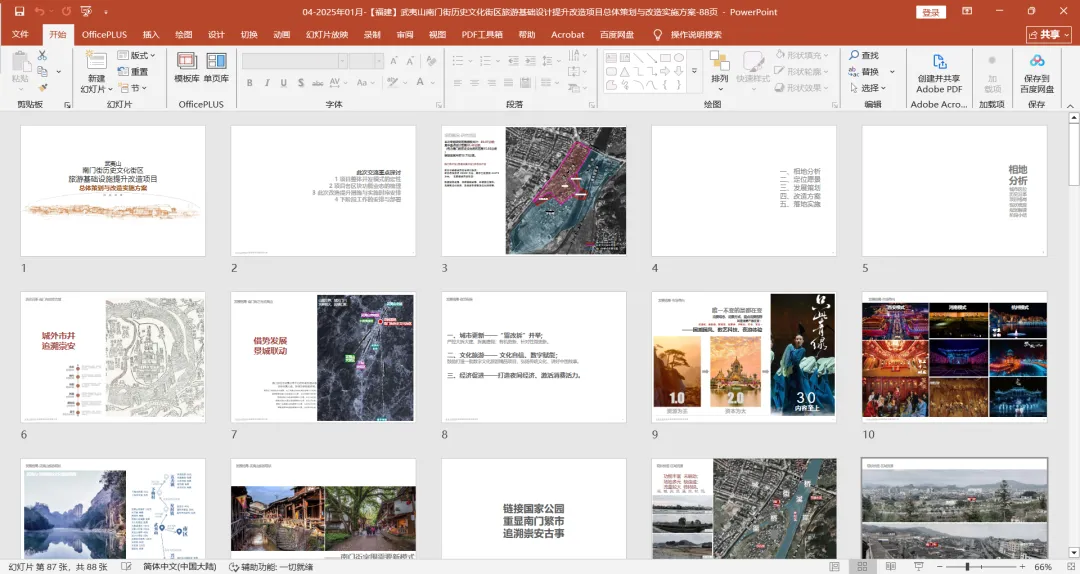The height and width of the screenshot is (574, 1080).
Task: Click the Format Painter brush icon
Action: click(43, 88)
